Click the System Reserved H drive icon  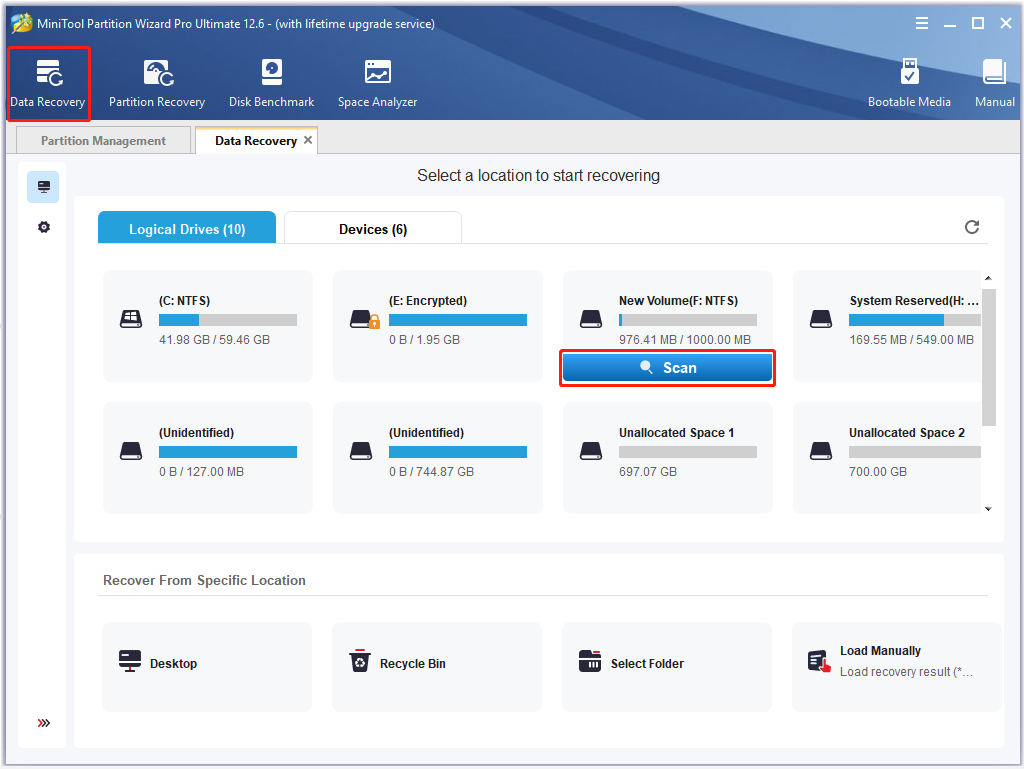[821, 319]
